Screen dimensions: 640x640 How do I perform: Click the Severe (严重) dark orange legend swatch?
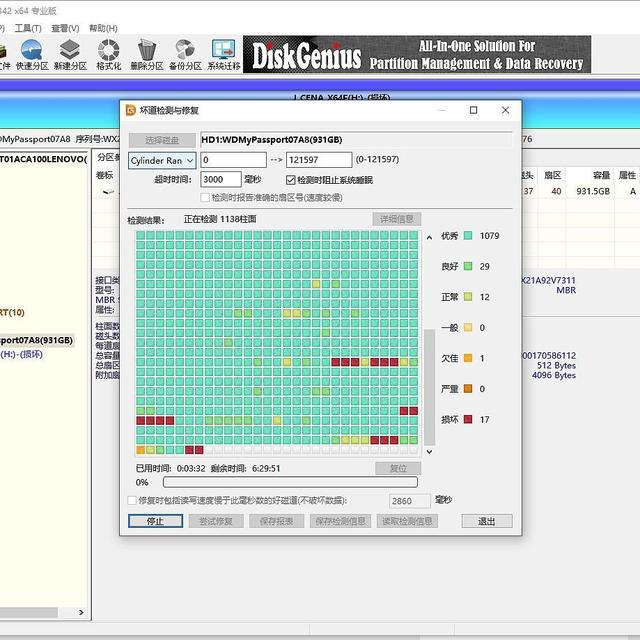[x=468, y=389]
